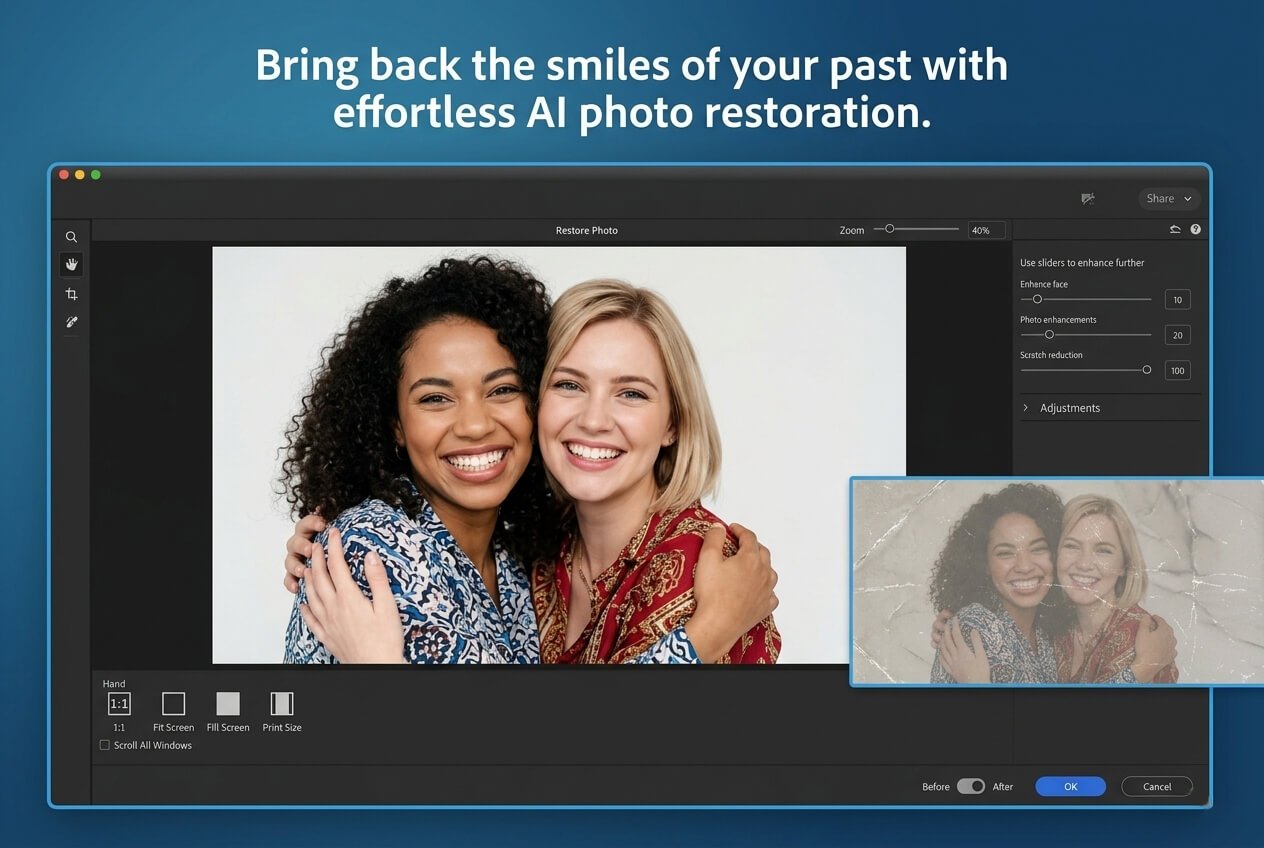1264x848 pixels.
Task: Select the Hand tool
Action: [x=71, y=265]
